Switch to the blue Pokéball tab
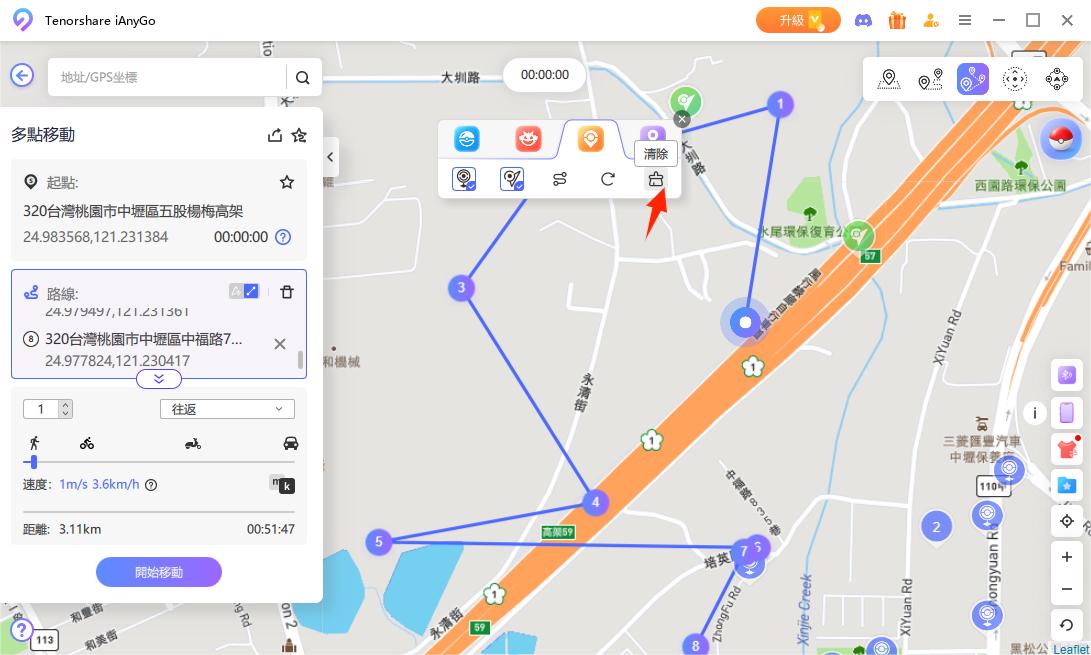This screenshot has height=655, width=1091. point(467,139)
